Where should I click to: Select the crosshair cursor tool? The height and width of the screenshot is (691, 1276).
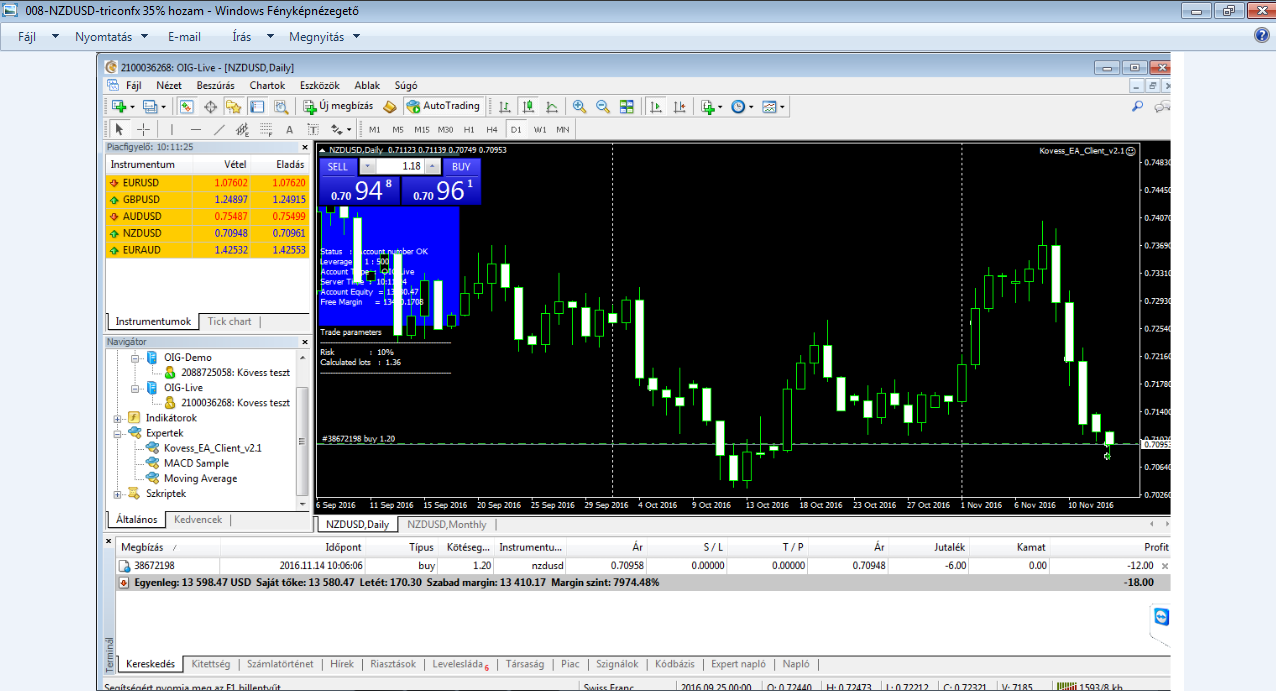coord(143,129)
